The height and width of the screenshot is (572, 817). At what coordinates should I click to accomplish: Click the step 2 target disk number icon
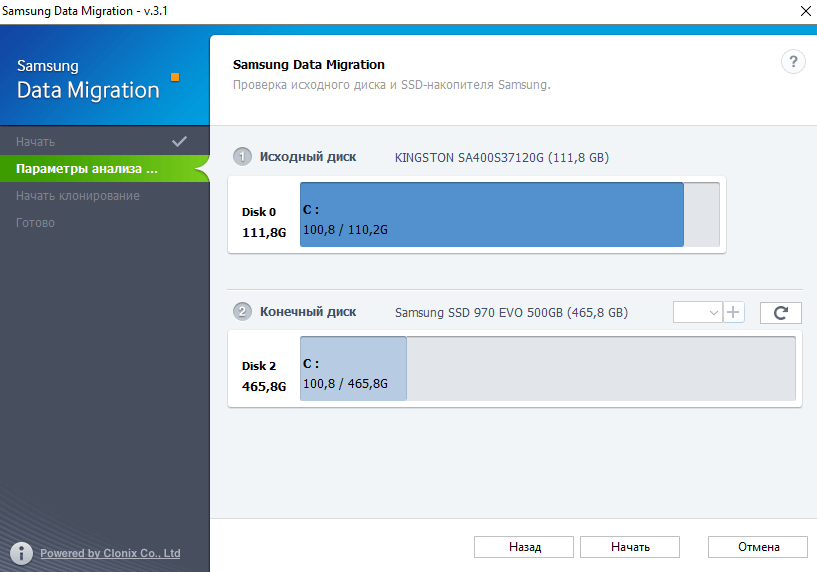[x=242, y=312]
